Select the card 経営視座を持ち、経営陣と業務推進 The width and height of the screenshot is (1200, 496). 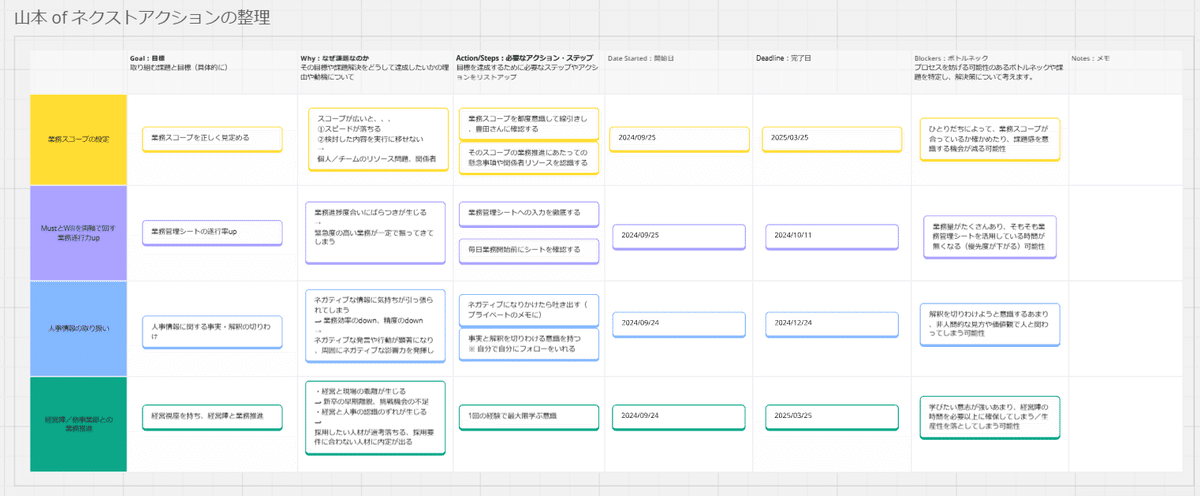(212, 416)
